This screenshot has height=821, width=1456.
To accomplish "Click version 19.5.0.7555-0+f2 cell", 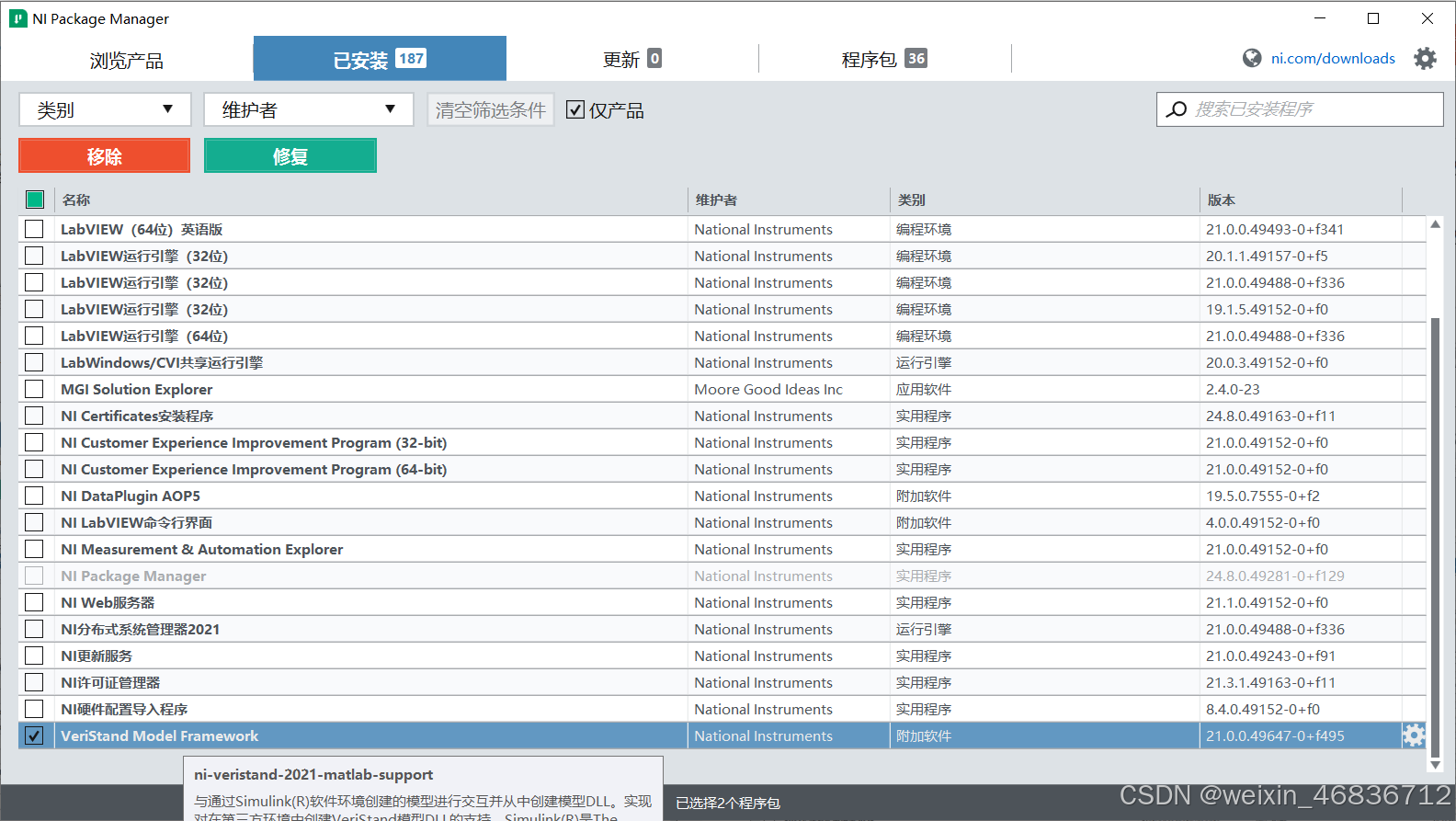I will click(1262, 496).
